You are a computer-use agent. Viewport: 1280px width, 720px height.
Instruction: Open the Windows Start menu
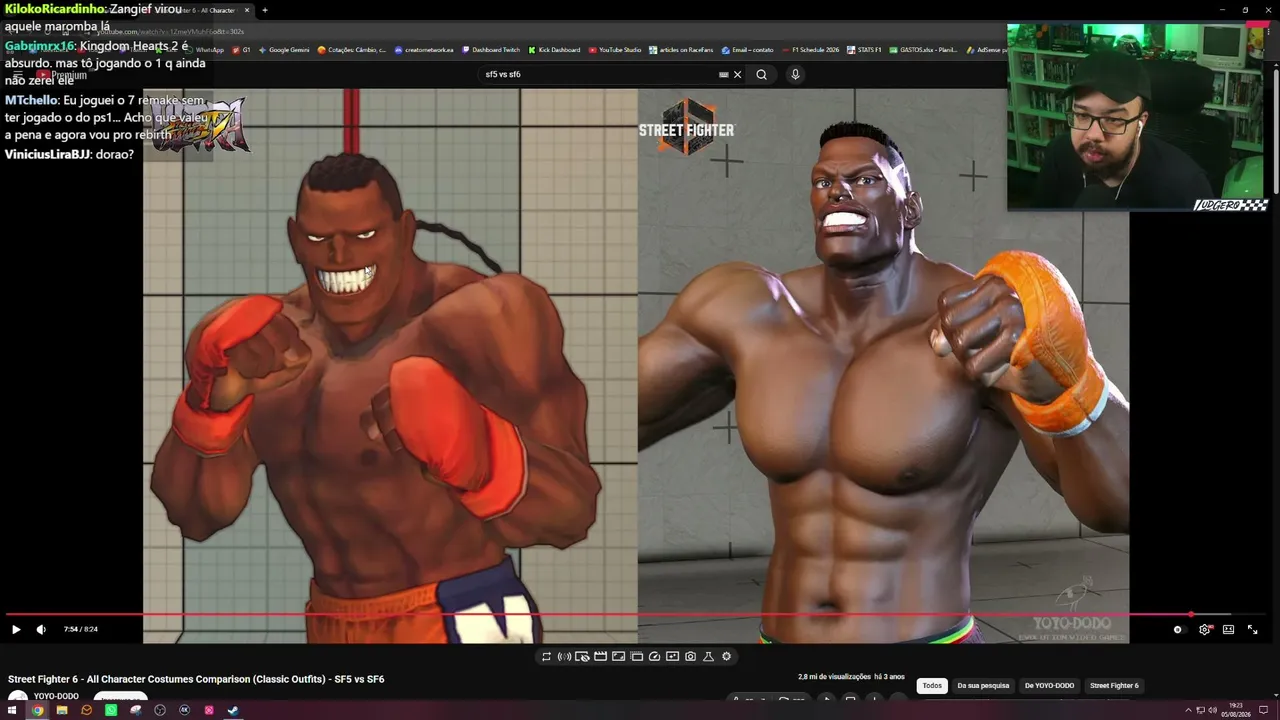pyautogui.click(x=13, y=710)
